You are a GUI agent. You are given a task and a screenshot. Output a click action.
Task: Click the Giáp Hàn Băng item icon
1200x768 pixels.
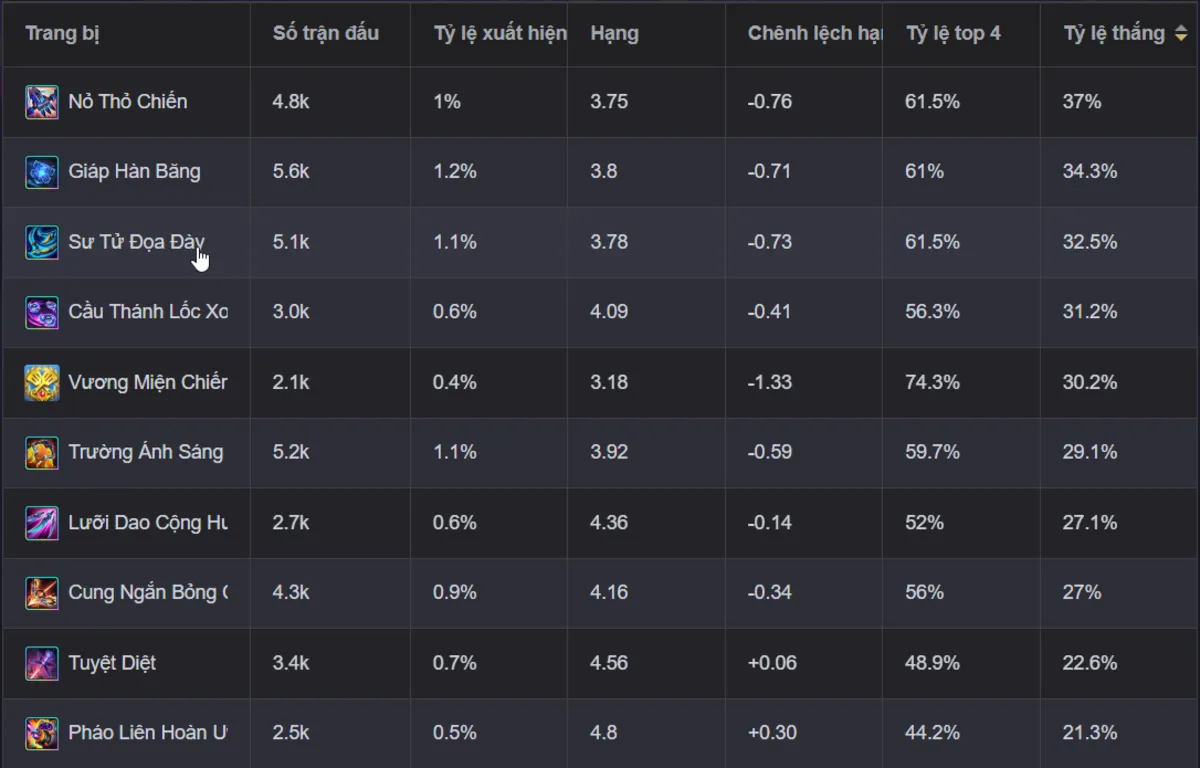point(42,172)
